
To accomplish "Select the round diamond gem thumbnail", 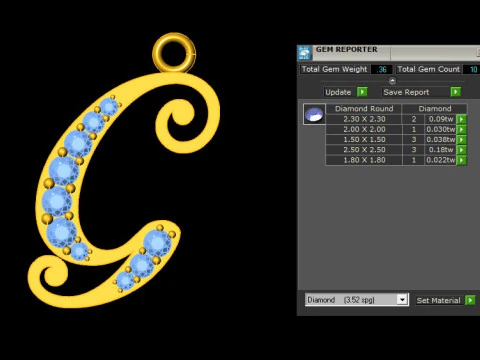I will (x=314, y=114).
